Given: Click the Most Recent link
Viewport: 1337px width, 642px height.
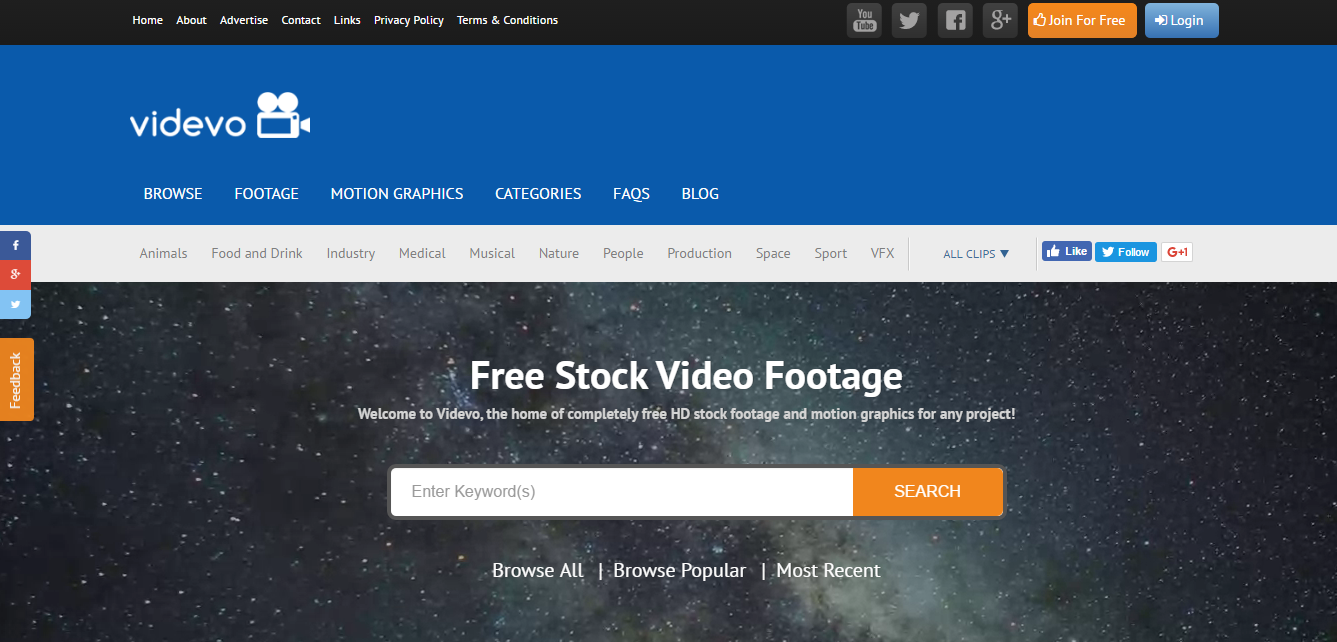Looking at the screenshot, I should (x=828, y=571).
